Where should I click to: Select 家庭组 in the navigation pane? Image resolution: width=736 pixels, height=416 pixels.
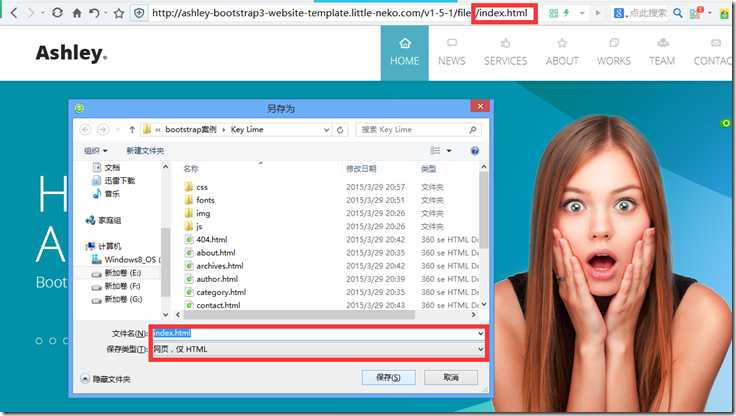(103, 220)
